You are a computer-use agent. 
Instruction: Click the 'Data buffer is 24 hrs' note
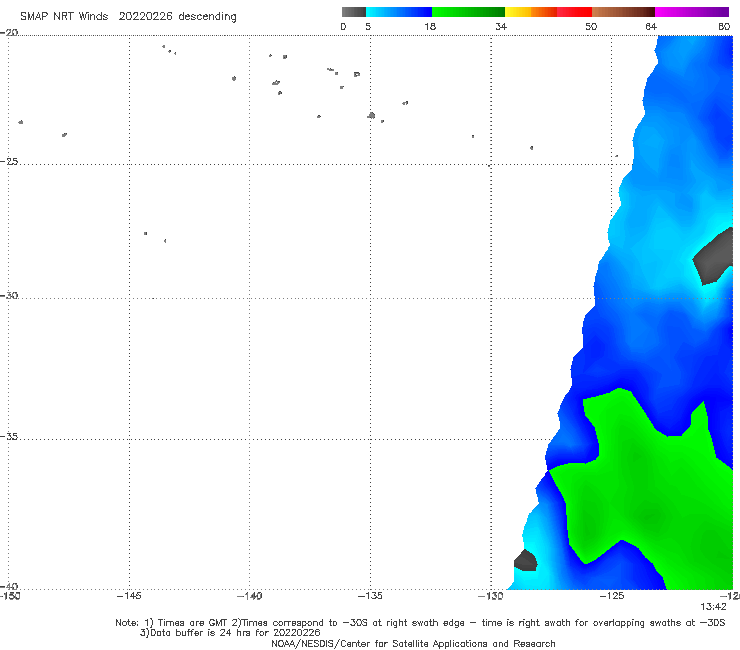click(x=230, y=633)
